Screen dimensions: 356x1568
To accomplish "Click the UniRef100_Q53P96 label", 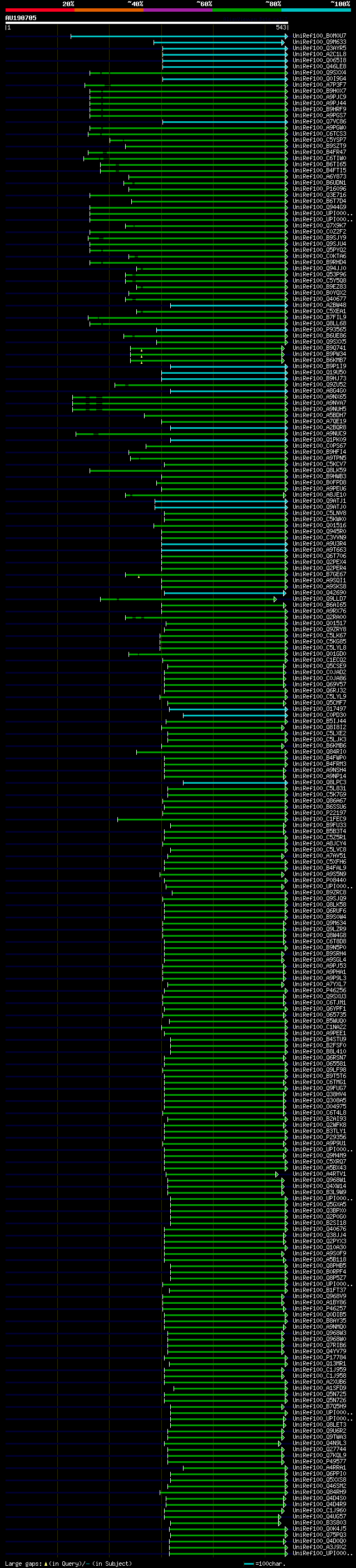I will click(319, 275).
